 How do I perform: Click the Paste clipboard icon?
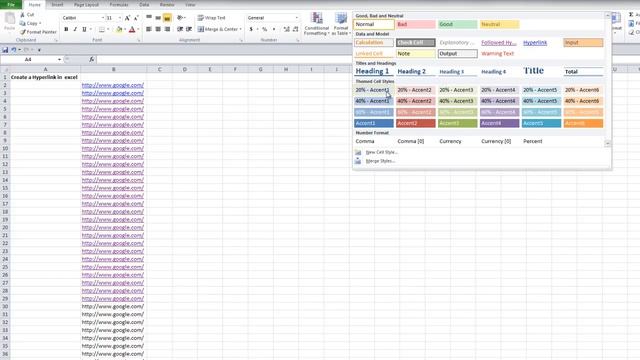9,19
